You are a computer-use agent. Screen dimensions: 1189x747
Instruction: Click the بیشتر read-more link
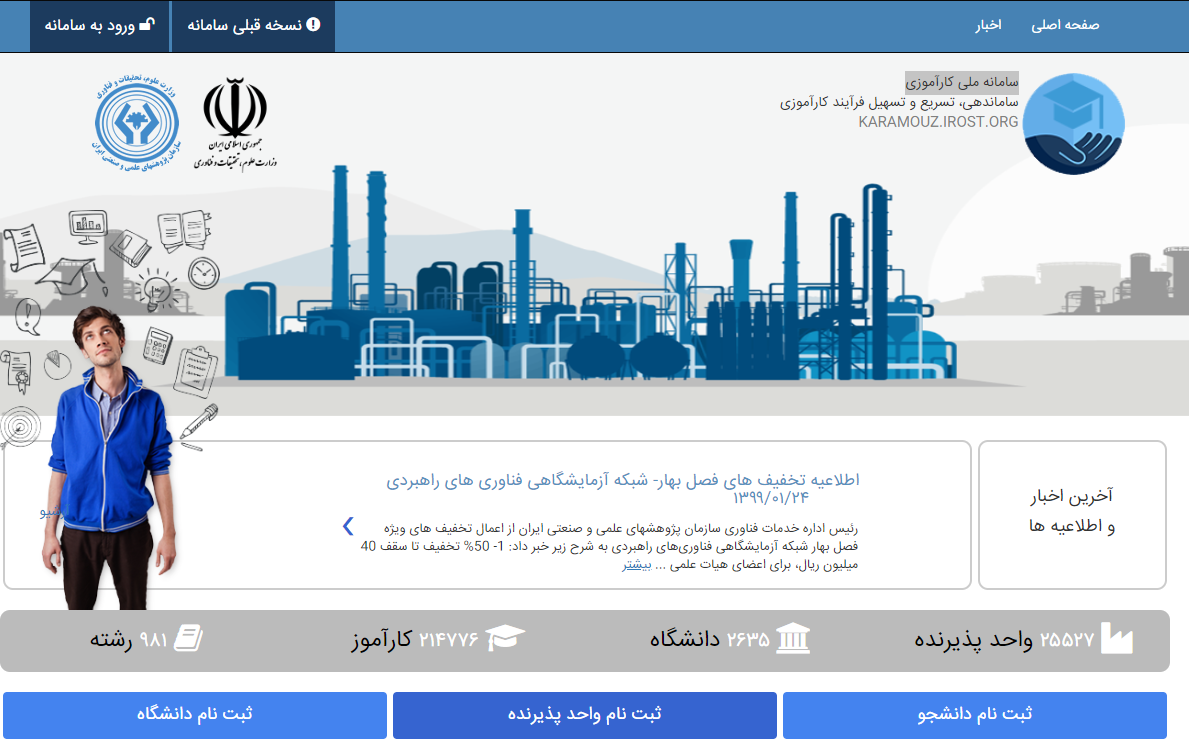637,565
